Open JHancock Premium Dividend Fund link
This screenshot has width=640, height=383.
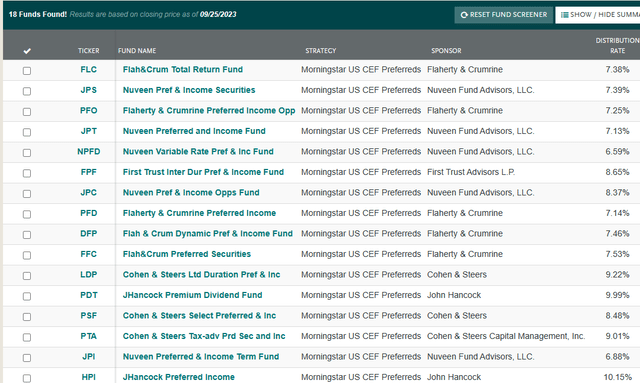[192, 295]
